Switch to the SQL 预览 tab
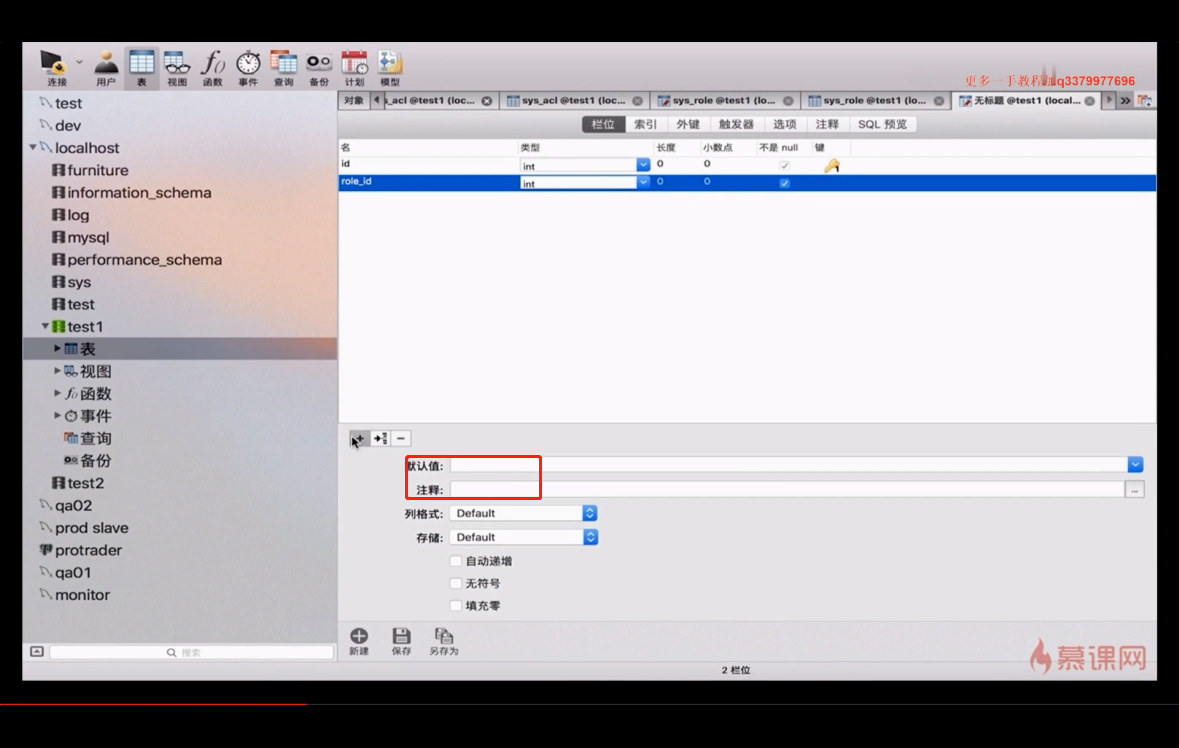 (x=882, y=124)
